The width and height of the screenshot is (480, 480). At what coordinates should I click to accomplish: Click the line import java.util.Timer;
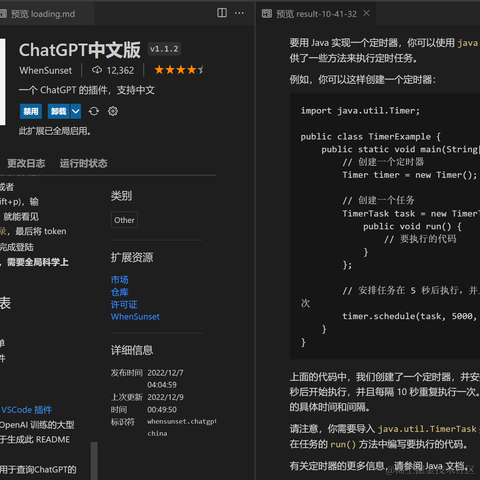click(360, 111)
